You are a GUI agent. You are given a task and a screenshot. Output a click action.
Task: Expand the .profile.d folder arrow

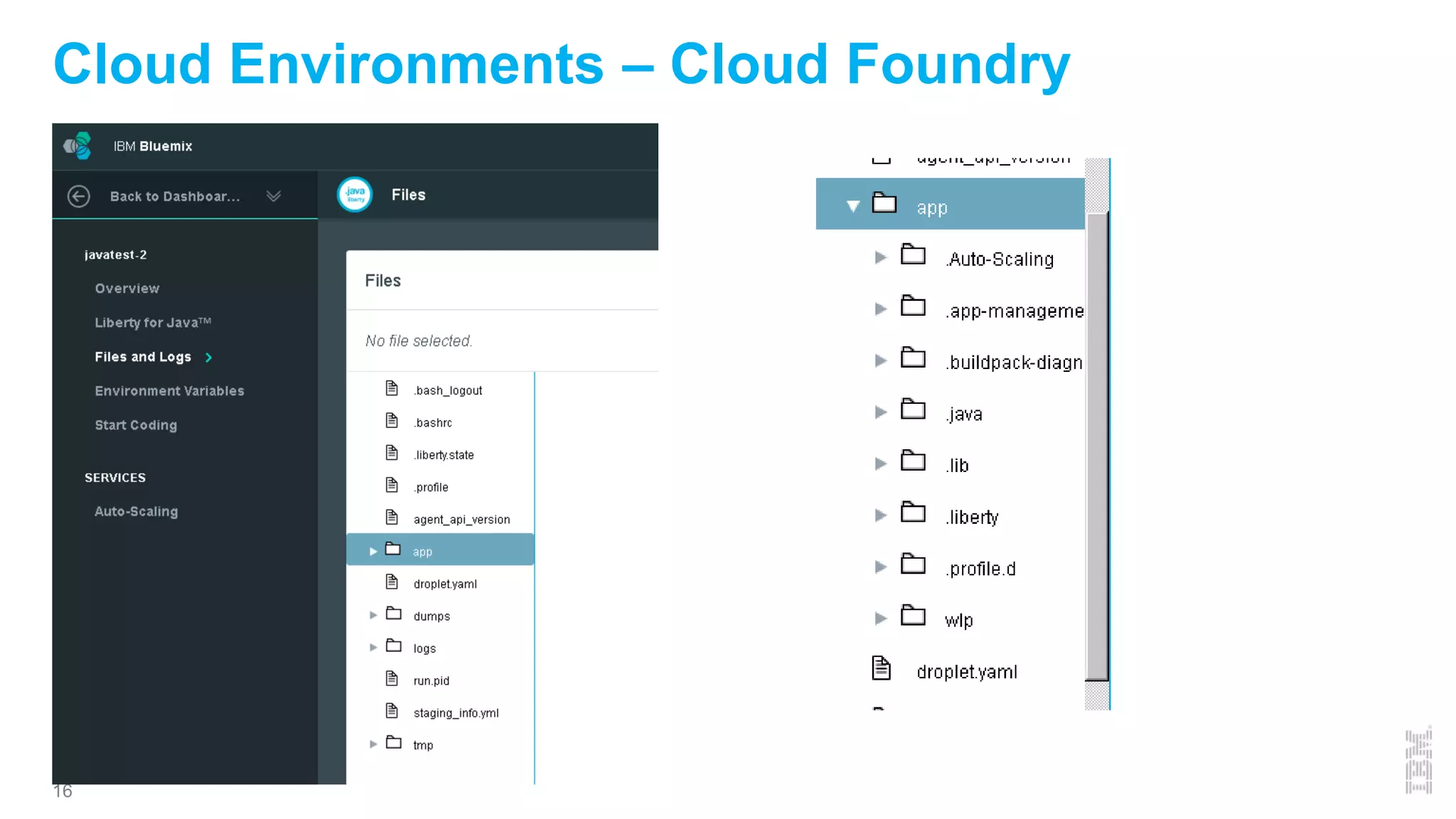pos(881,567)
